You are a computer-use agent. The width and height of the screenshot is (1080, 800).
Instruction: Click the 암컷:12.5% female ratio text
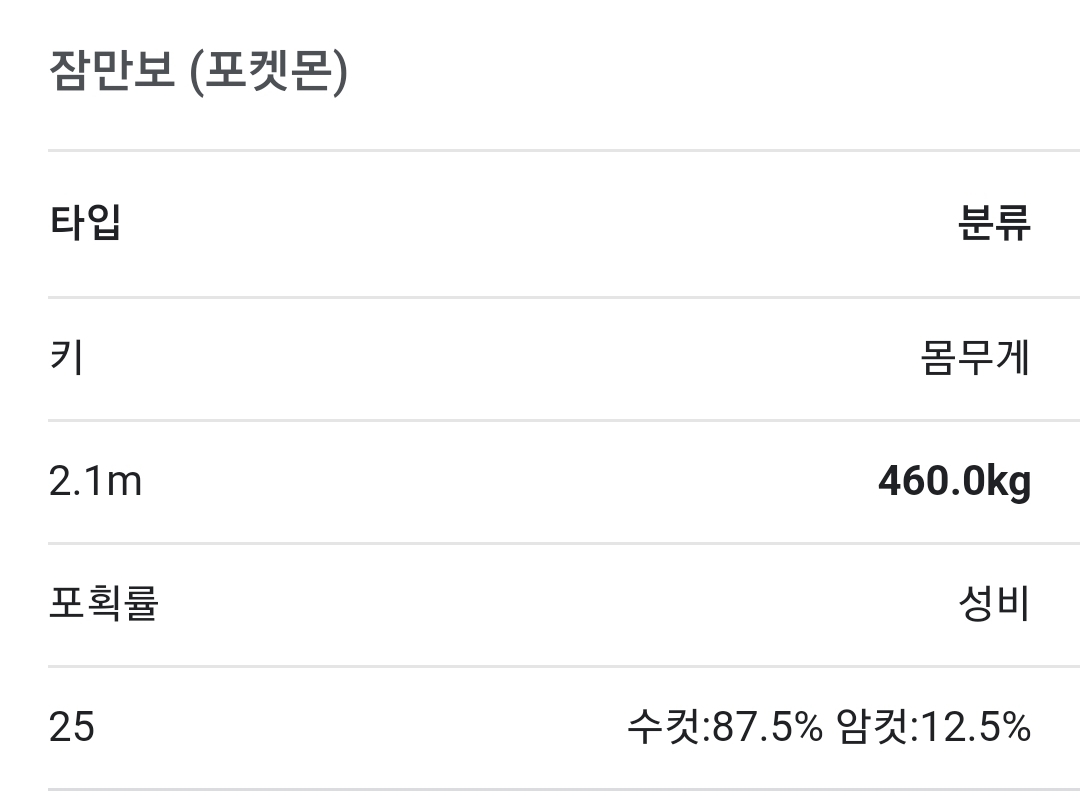click(933, 726)
